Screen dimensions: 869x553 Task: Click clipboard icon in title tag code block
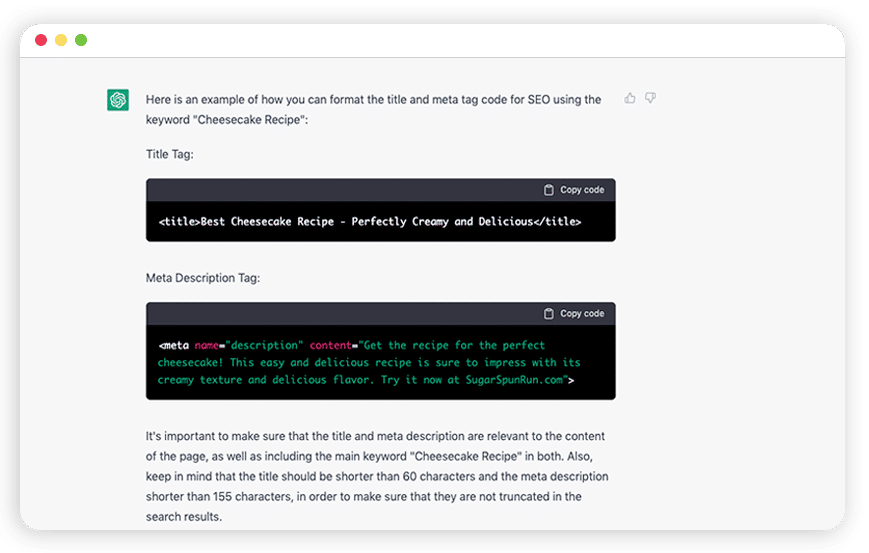click(549, 190)
